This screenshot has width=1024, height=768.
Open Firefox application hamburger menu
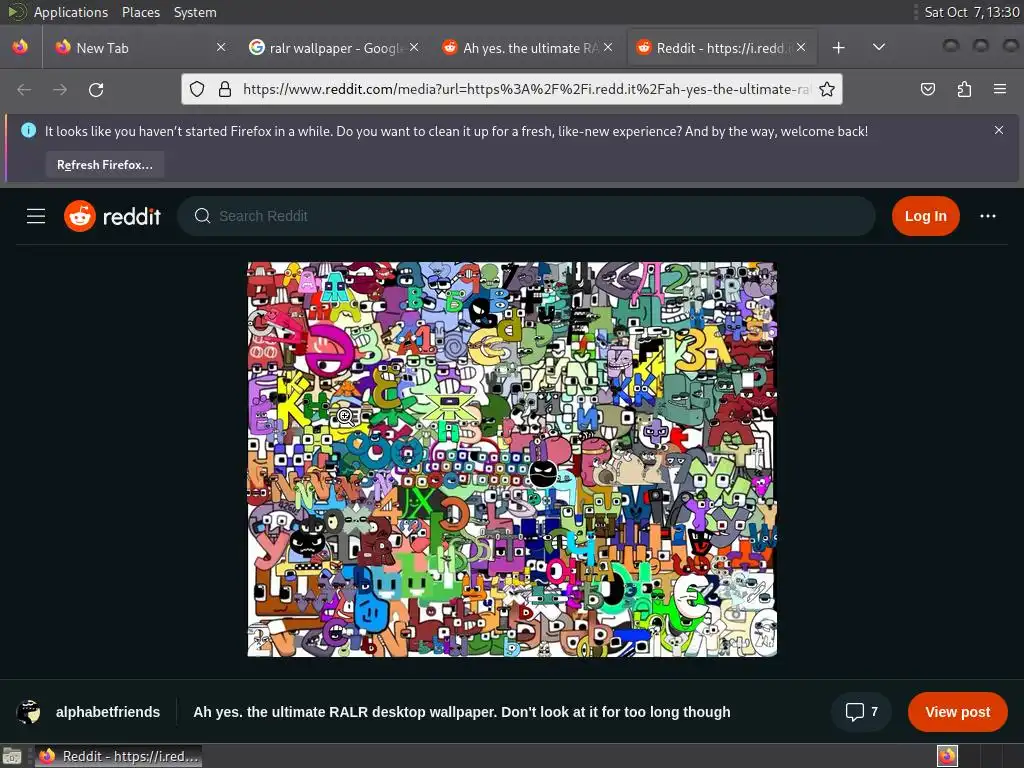pyautogui.click(x=1000, y=89)
